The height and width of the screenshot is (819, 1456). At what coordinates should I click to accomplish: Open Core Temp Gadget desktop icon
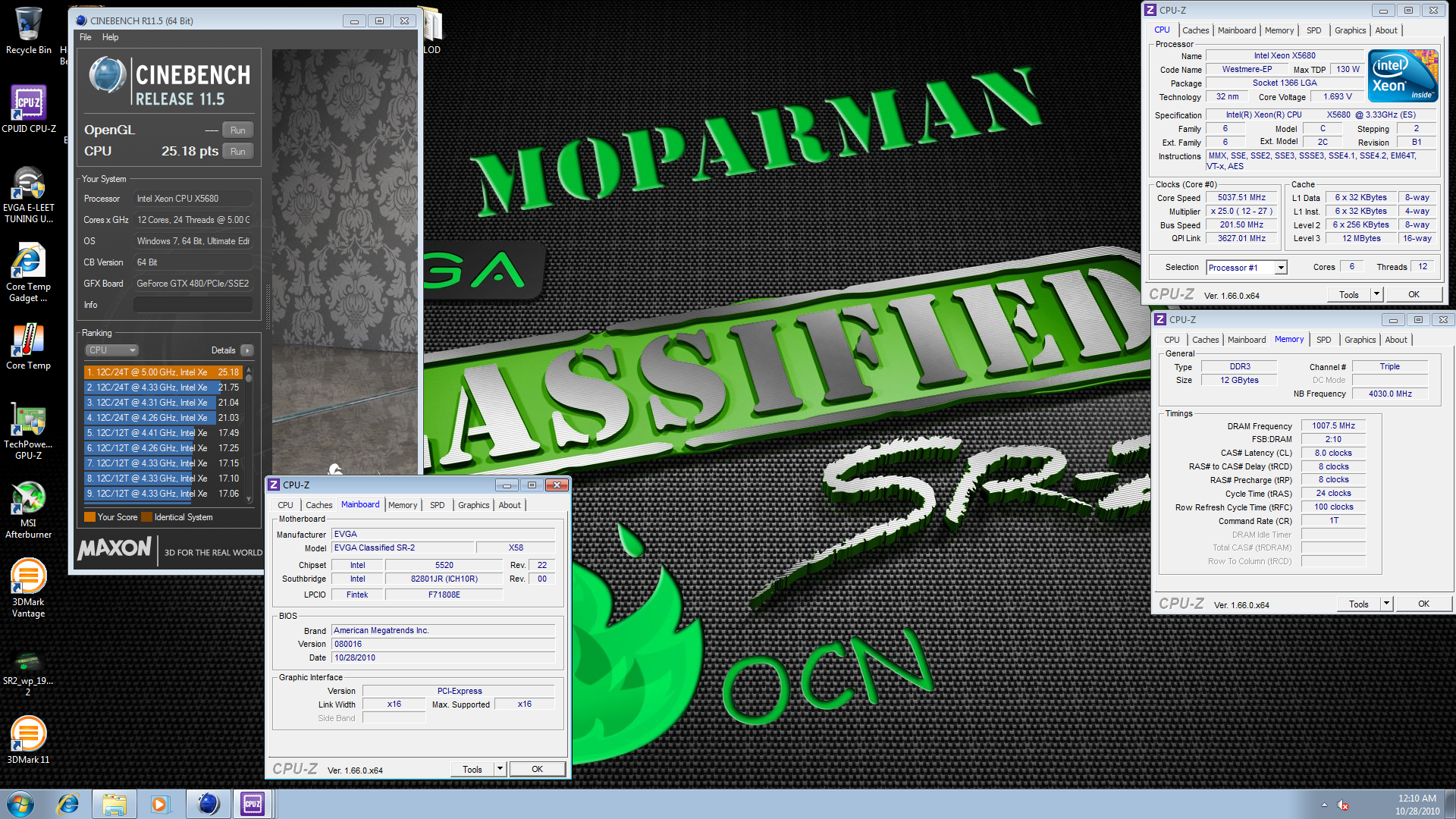[x=28, y=273]
